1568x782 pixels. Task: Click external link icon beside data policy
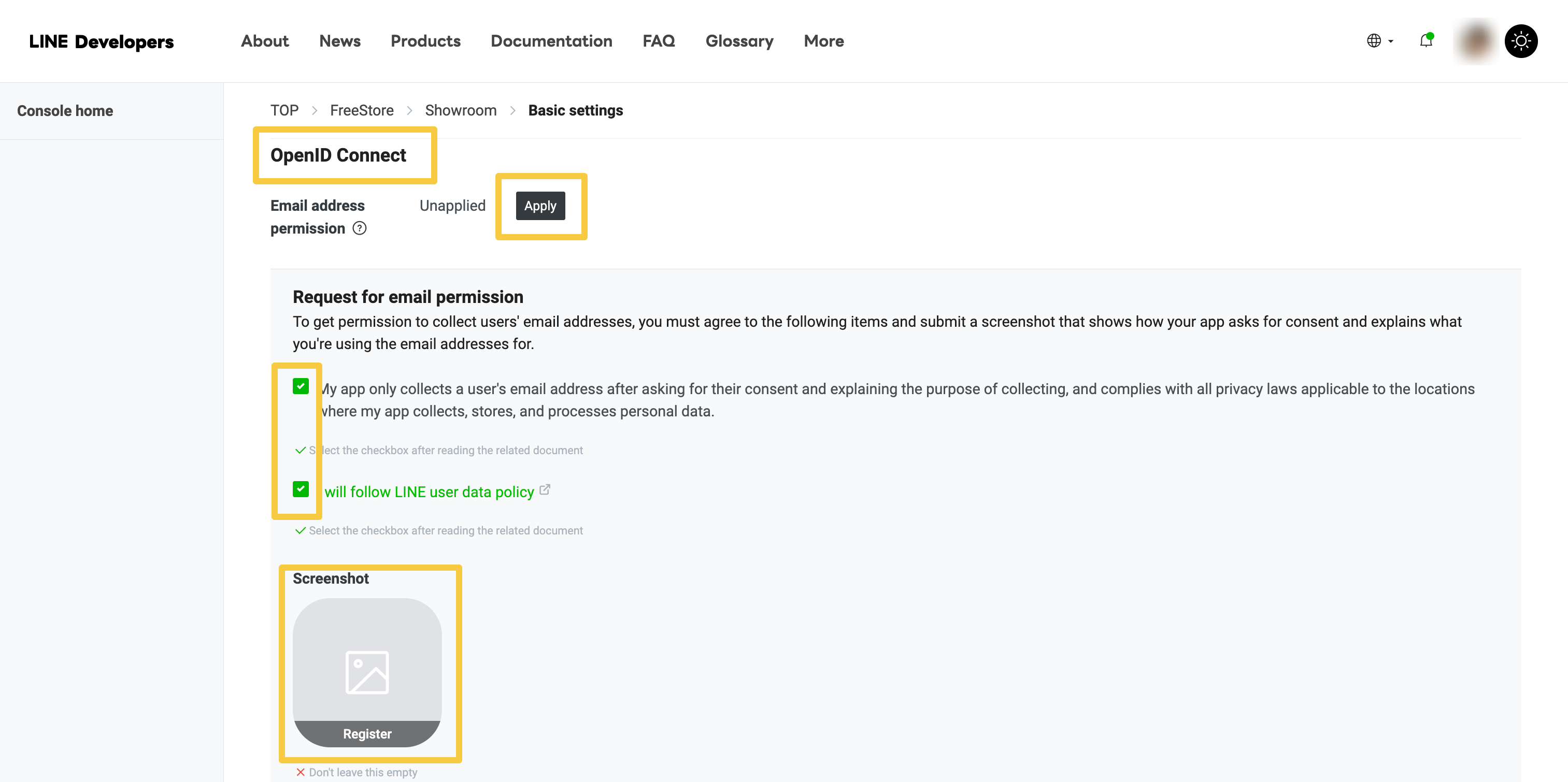point(545,489)
